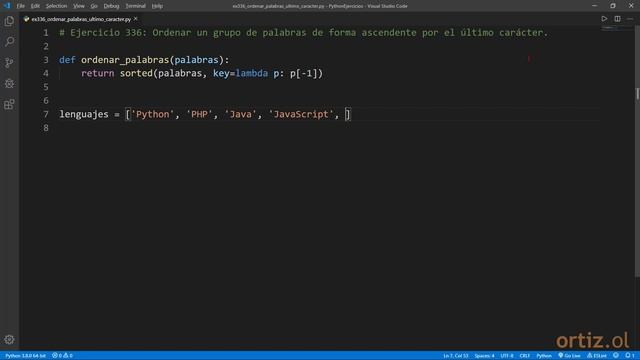Viewport: 640px width, 360px height.
Task: Click 'ordenar_palabras' function name on line 3
Action: click(125, 60)
